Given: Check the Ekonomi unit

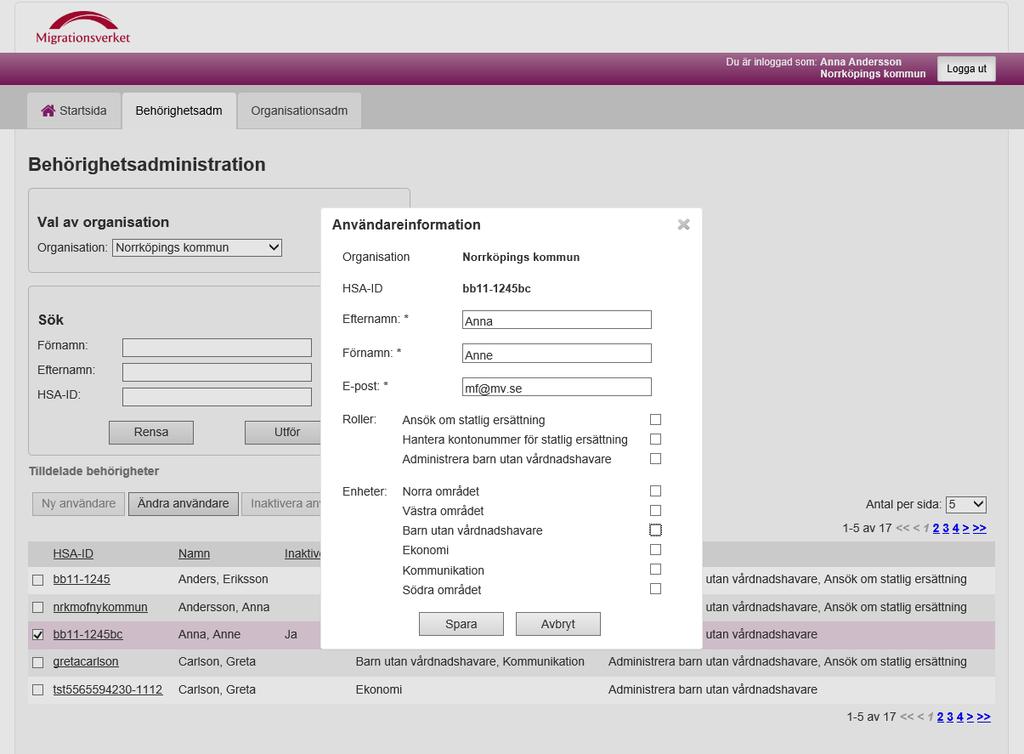Looking at the screenshot, I should 656,550.
